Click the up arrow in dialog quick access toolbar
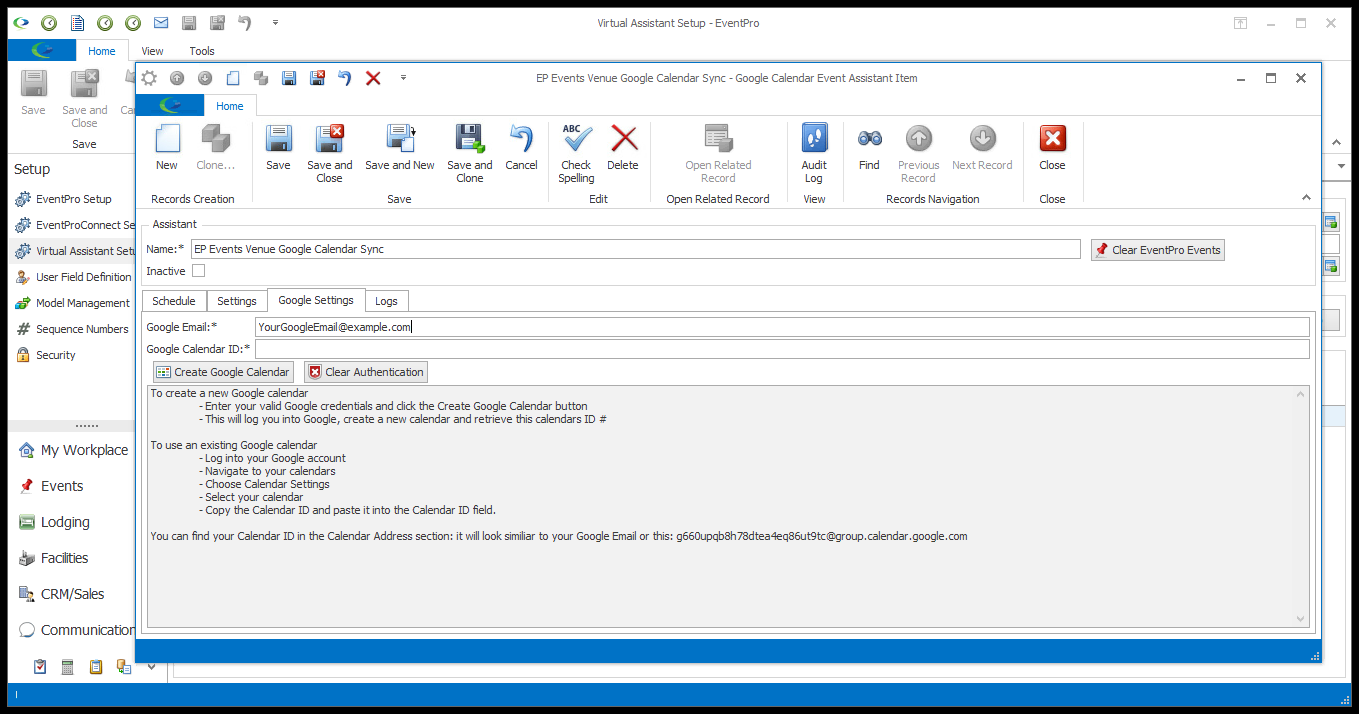Image resolution: width=1359 pixels, height=714 pixels. (x=177, y=78)
